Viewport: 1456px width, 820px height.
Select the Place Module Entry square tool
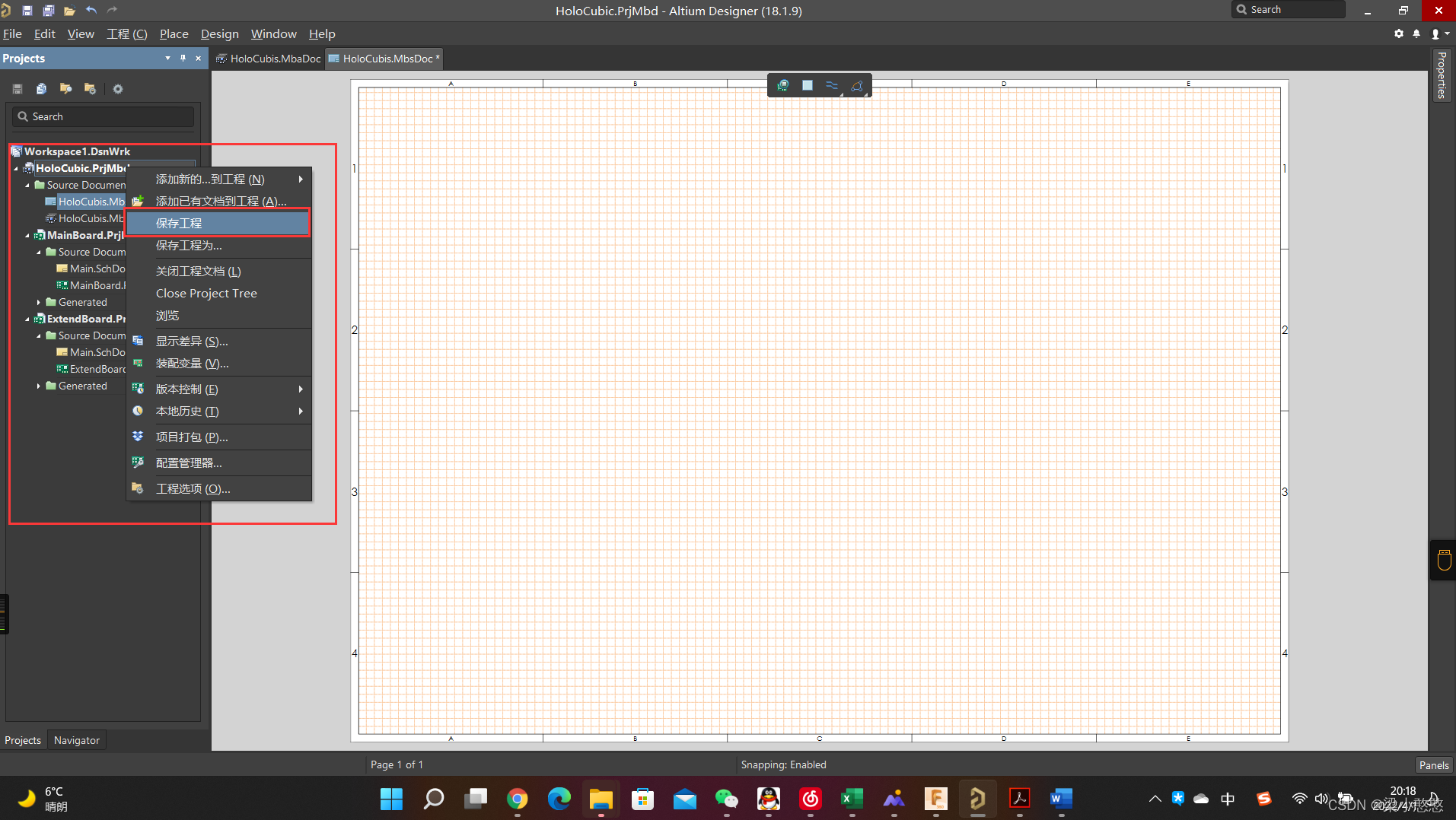pos(808,86)
